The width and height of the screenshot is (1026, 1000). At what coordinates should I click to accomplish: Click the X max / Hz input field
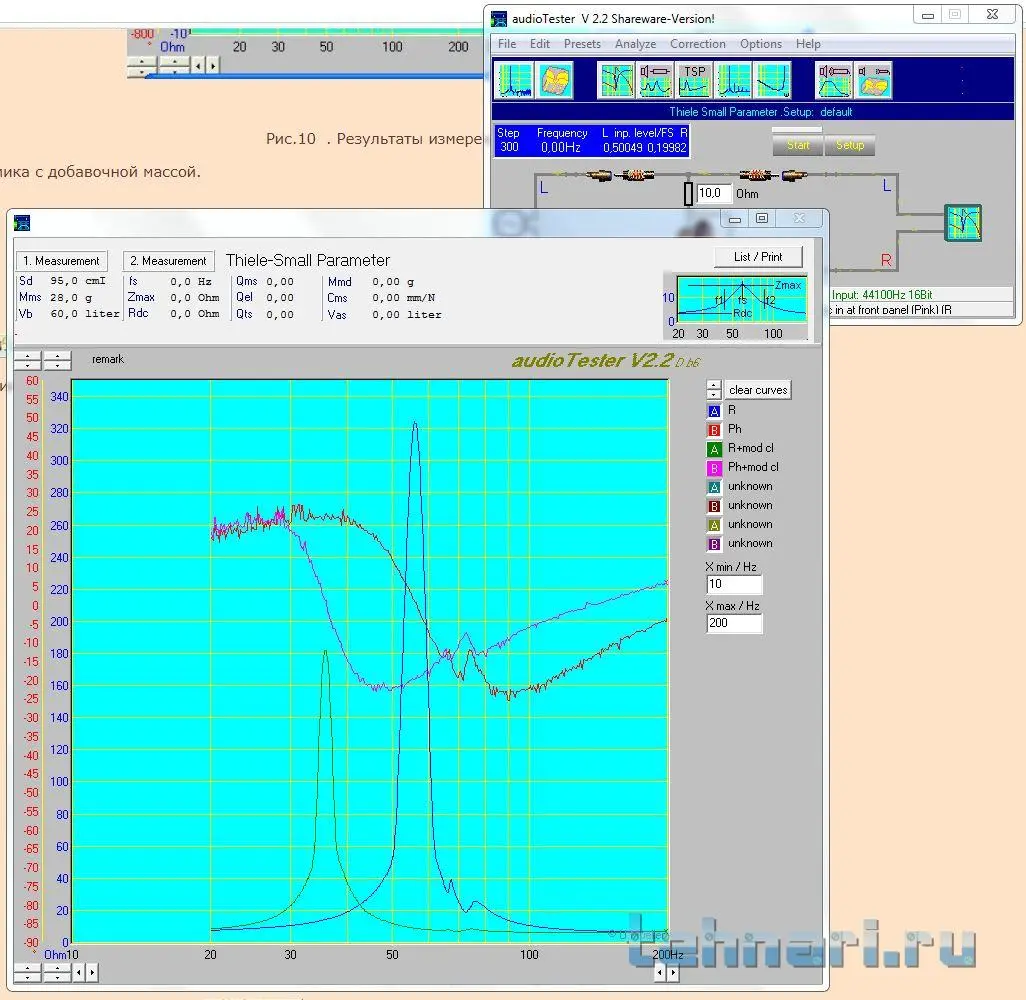[734, 623]
